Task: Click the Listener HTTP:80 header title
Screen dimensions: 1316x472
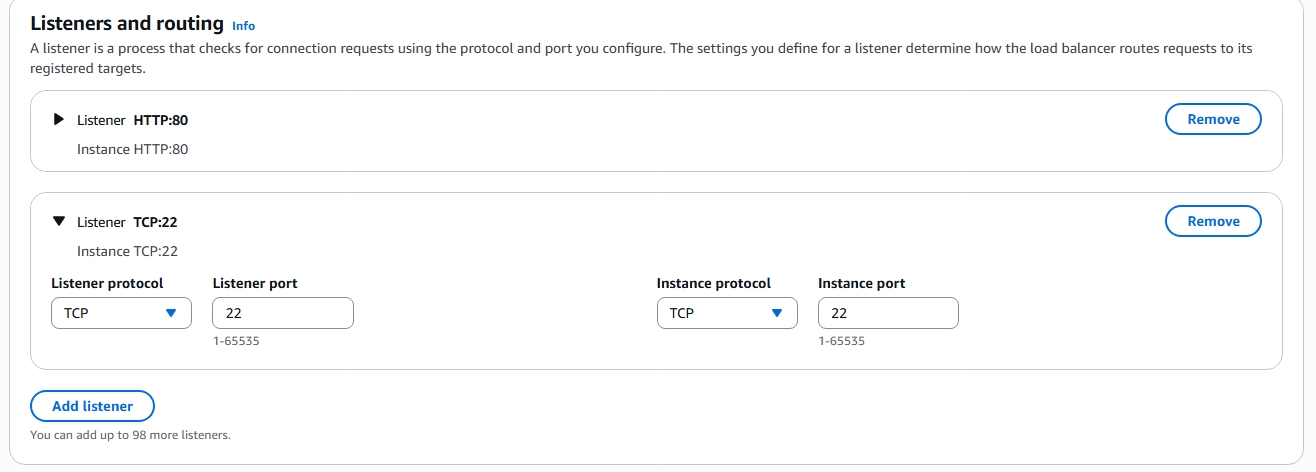Action: [132, 120]
